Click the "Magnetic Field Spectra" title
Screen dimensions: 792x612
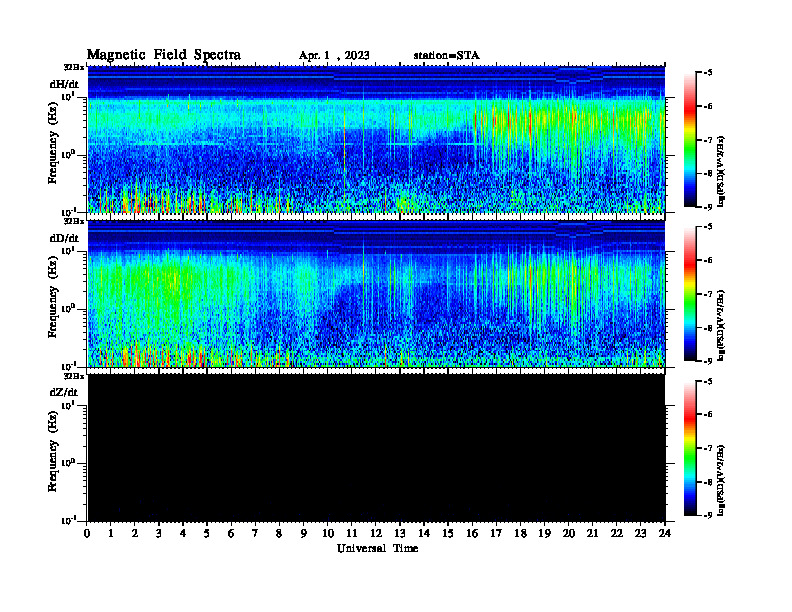tap(164, 55)
